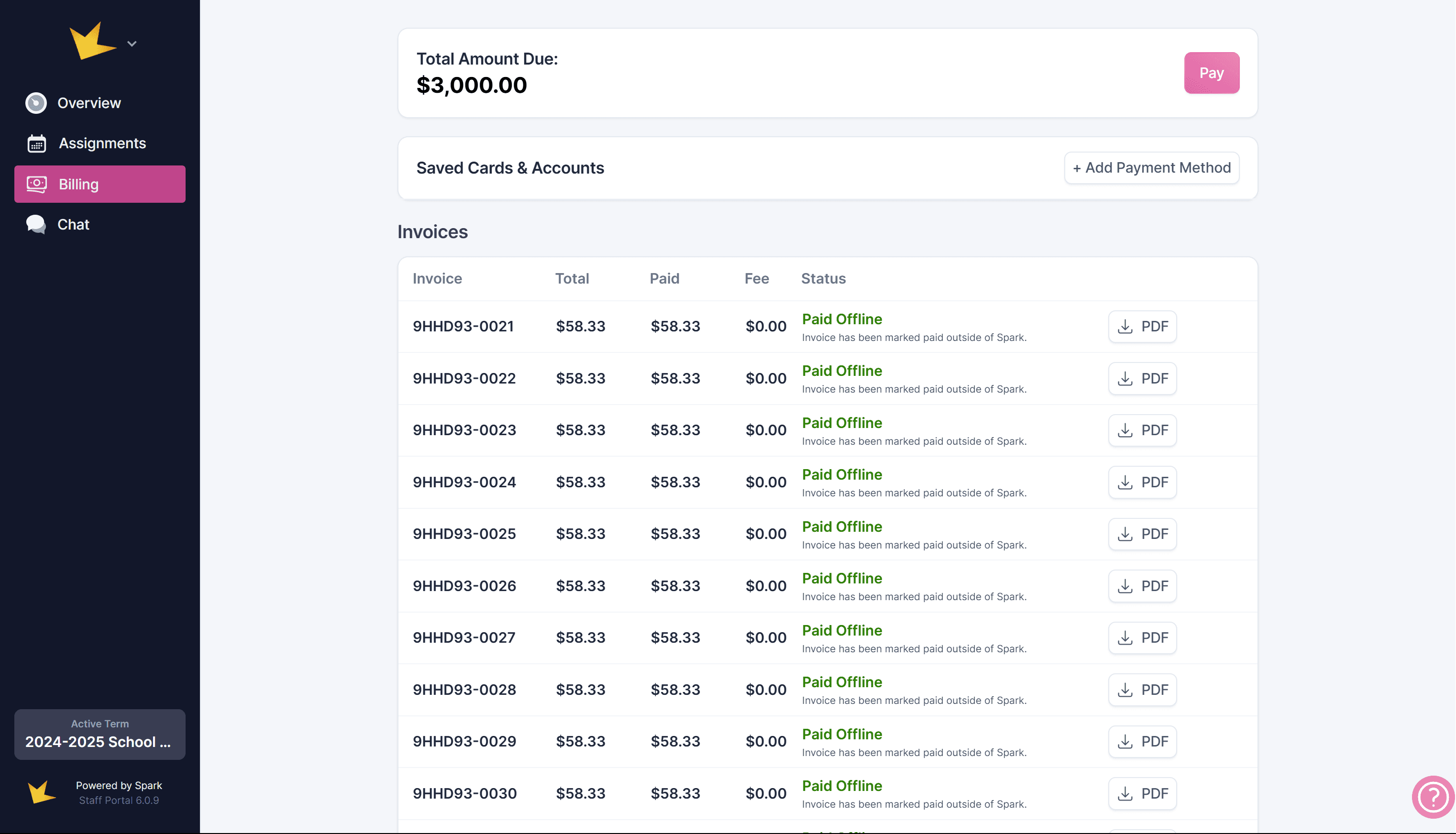This screenshot has width=1456, height=834.
Task: Click + Add Payment Method button
Action: (x=1151, y=168)
